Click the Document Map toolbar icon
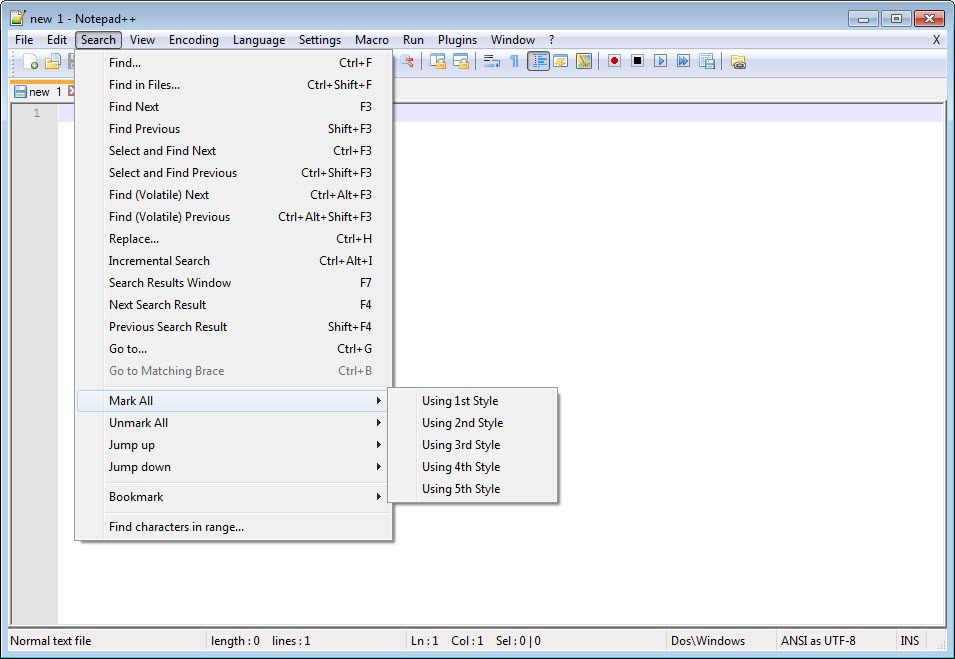 pos(584,62)
